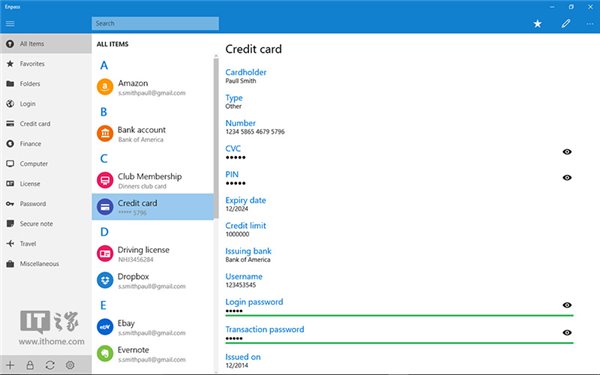The height and width of the screenshot is (375, 600).
Task: Click the Bank account building icon
Action: click(105, 134)
